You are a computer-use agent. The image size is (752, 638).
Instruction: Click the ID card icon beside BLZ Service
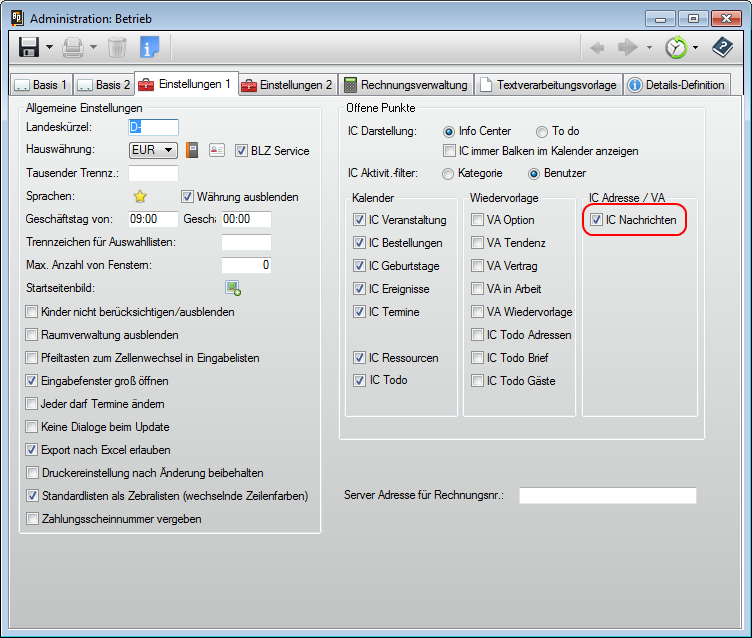pyautogui.click(x=217, y=150)
